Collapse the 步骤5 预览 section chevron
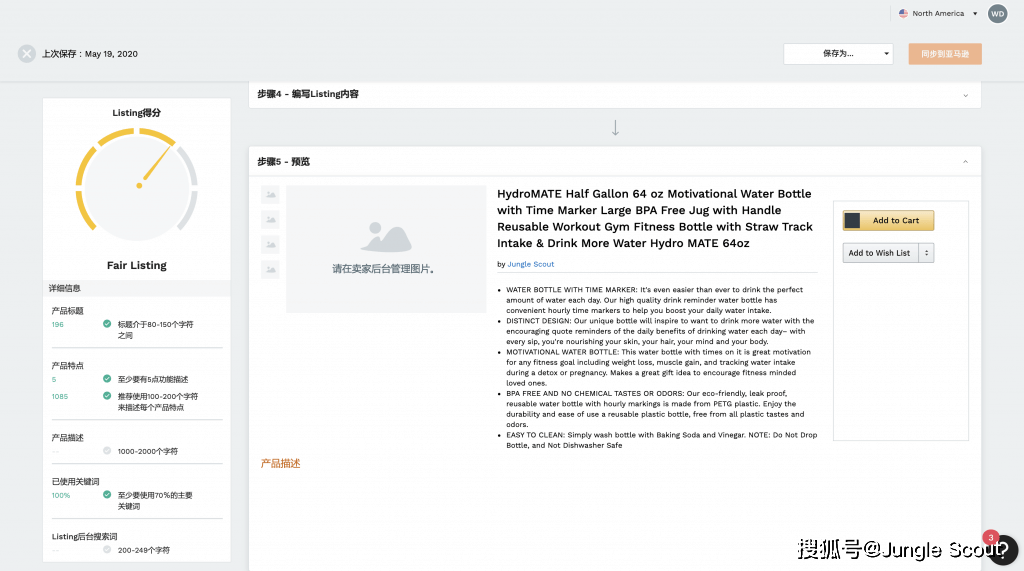 965,162
